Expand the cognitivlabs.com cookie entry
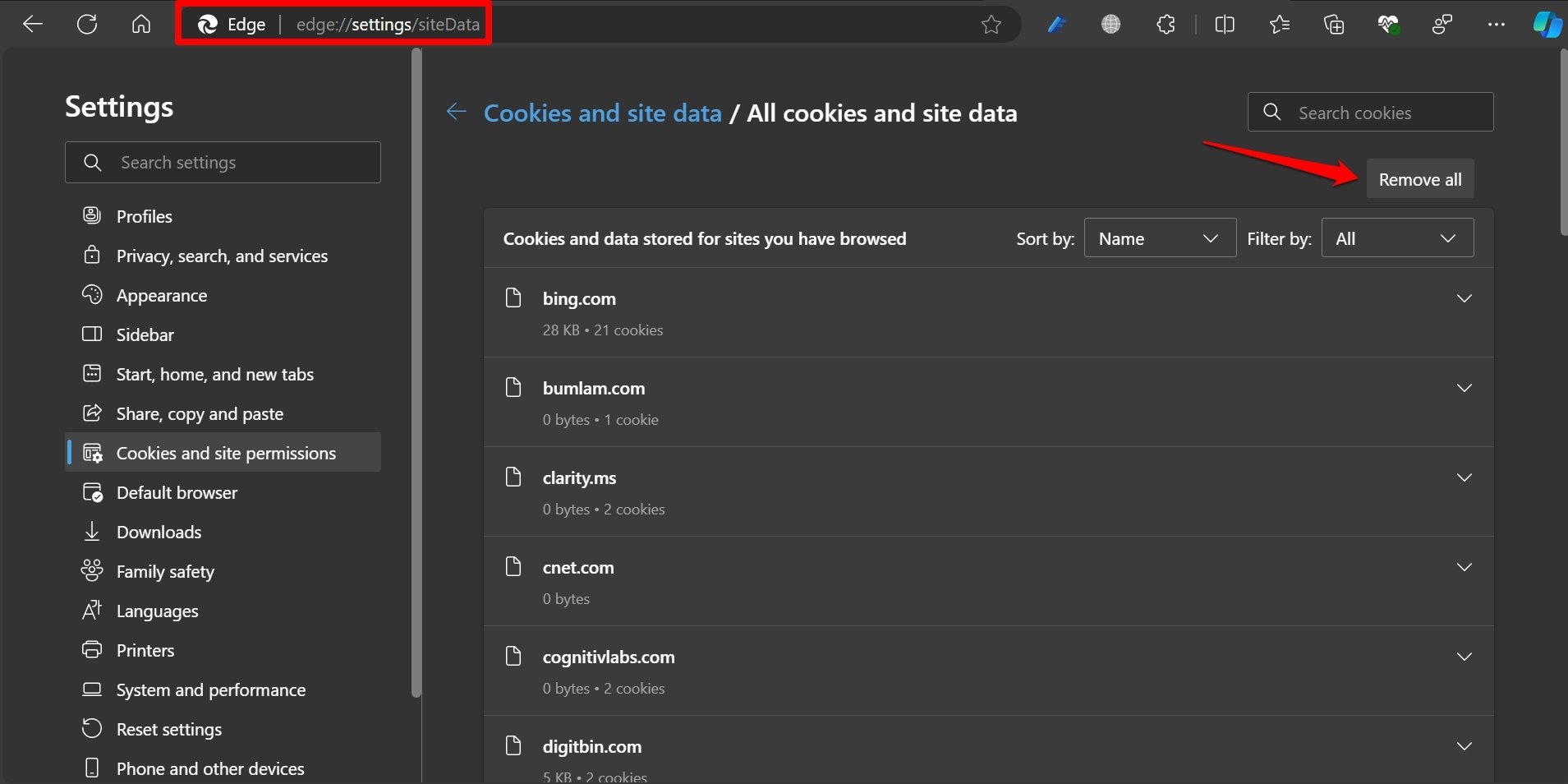The image size is (1568, 784). pos(1464,657)
